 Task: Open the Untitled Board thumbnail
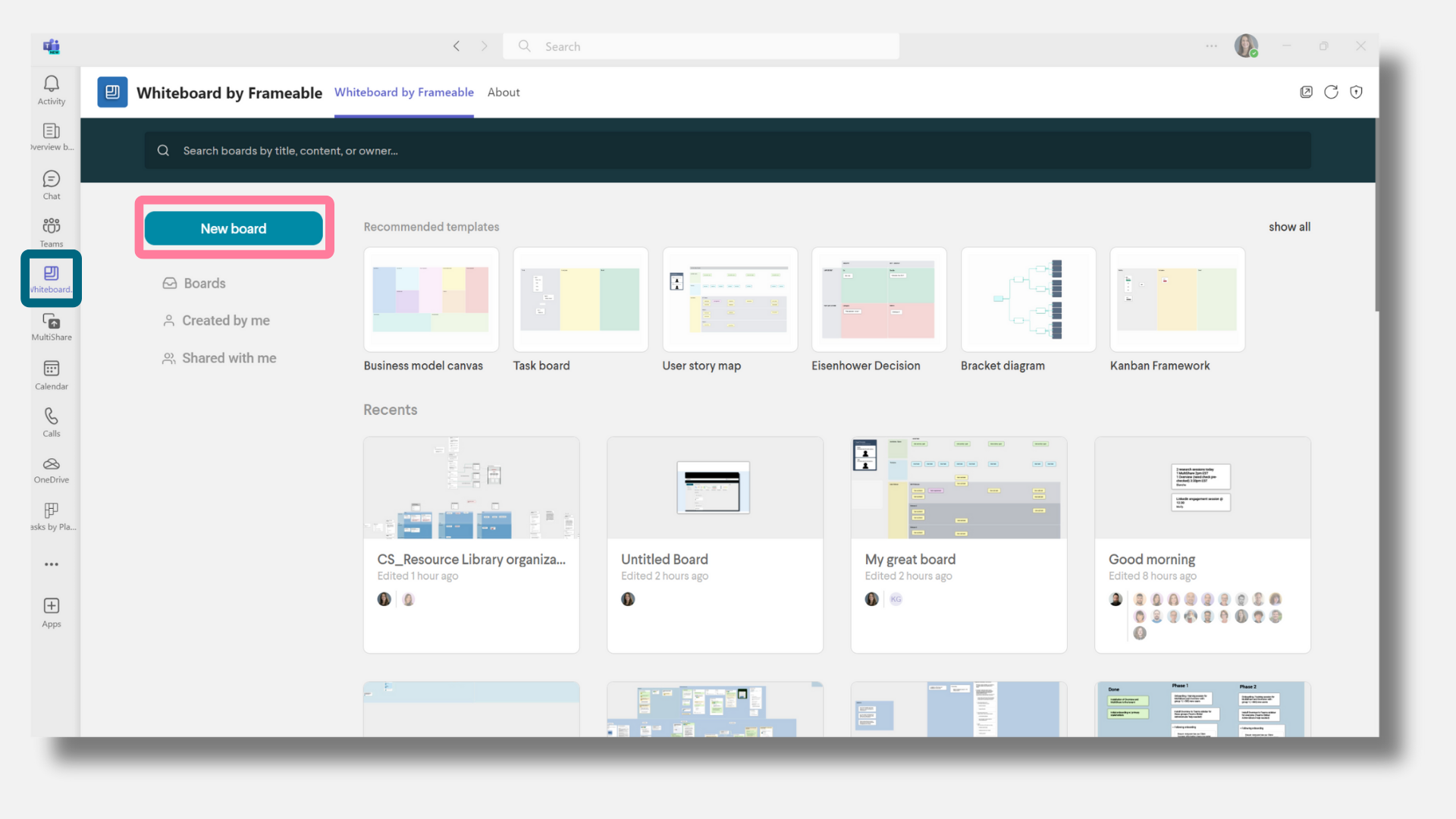pyautogui.click(x=715, y=488)
